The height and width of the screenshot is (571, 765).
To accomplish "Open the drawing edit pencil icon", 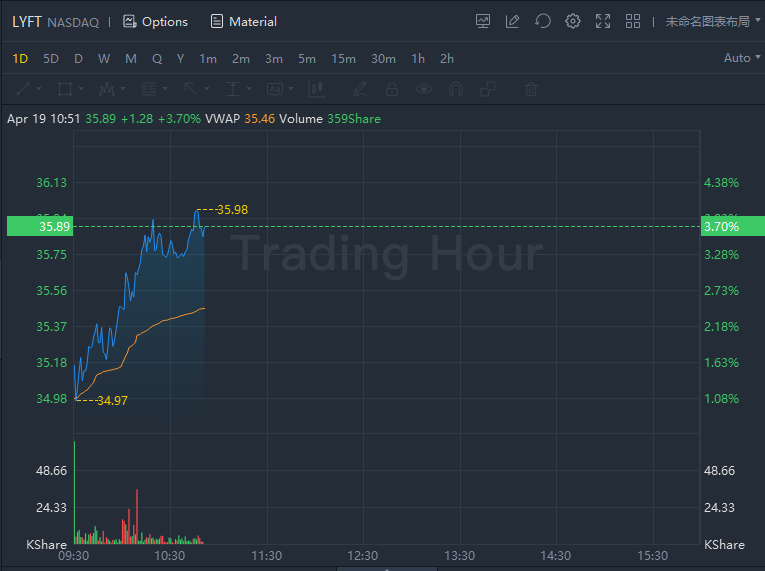I will pyautogui.click(x=513, y=21).
